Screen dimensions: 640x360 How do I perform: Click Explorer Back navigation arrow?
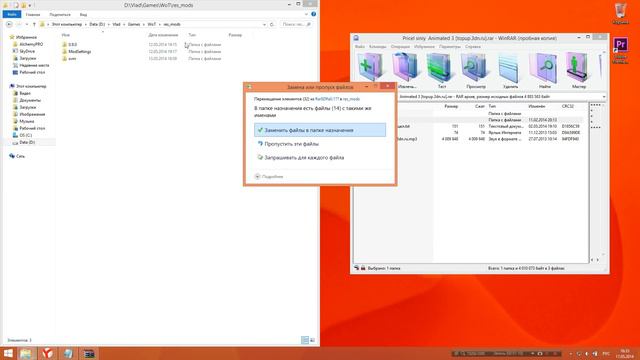tap(9, 24)
